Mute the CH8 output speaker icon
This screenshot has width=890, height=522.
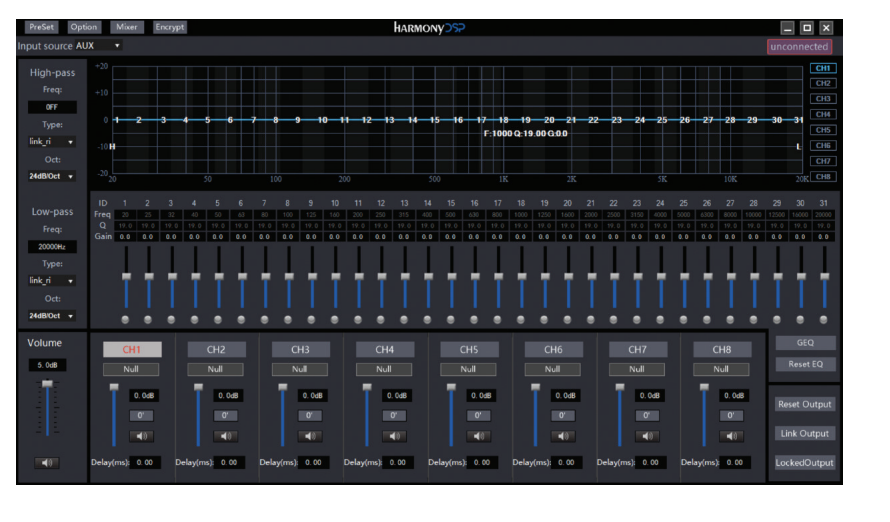732,436
